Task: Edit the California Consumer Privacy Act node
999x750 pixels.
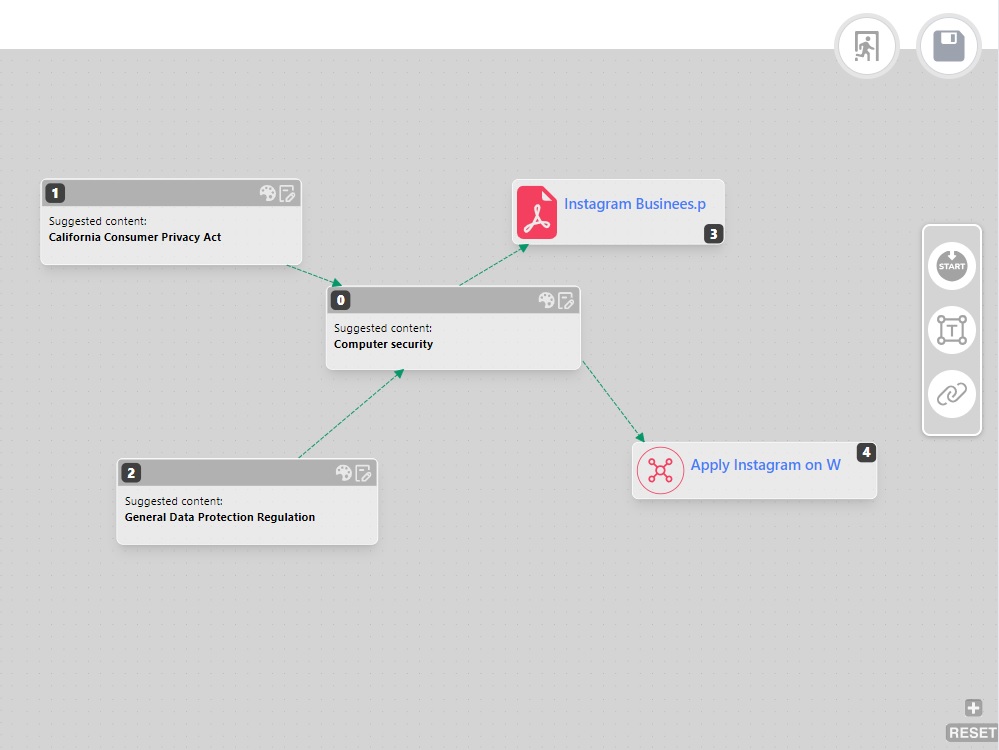Action: pyautogui.click(x=287, y=193)
